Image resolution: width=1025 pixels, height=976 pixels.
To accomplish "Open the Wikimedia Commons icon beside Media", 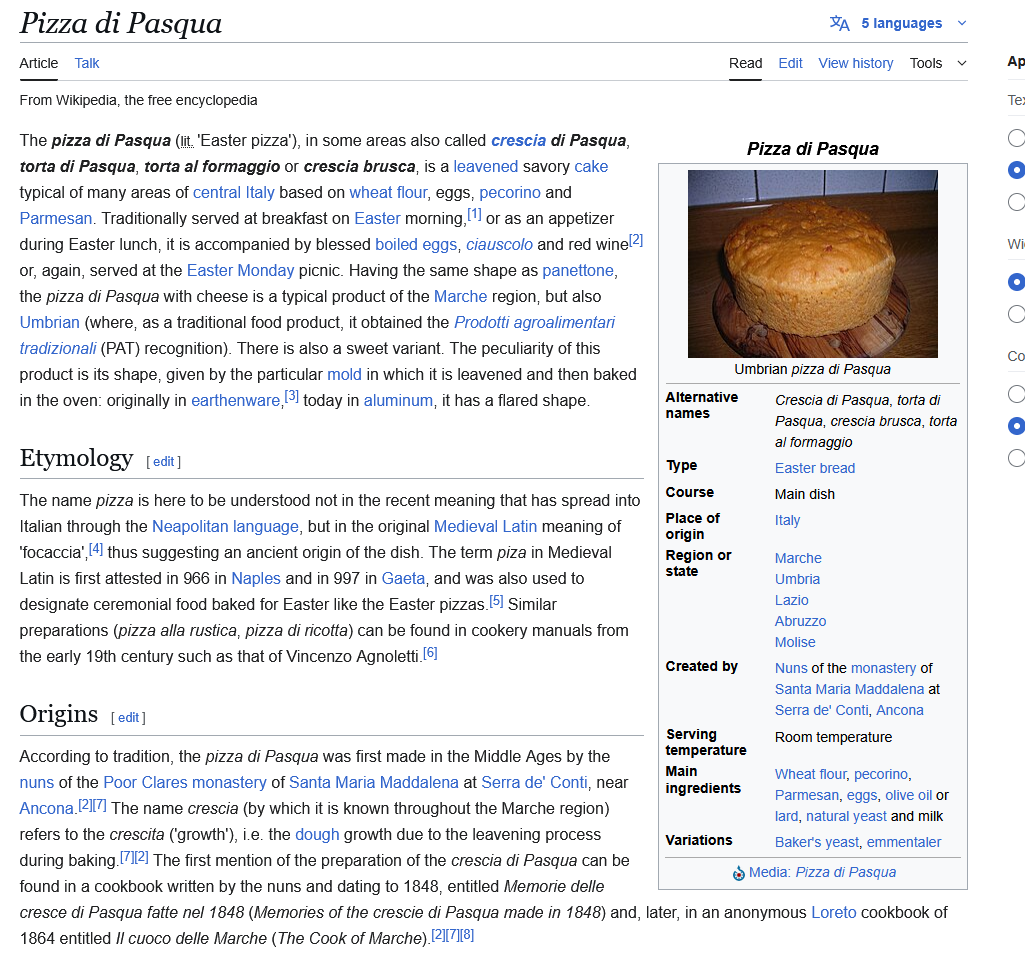I will pyautogui.click(x=739, y=873).
